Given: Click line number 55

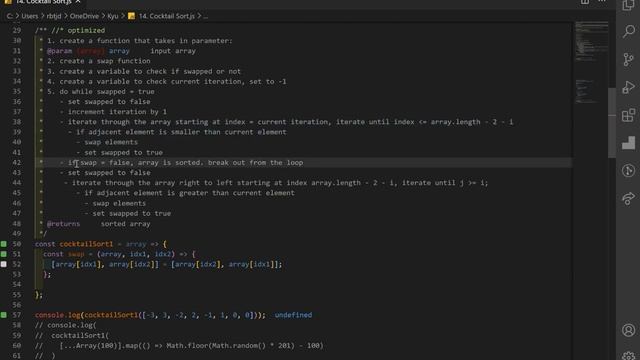Looking at the screenshot, I should (x=16, y=294).
